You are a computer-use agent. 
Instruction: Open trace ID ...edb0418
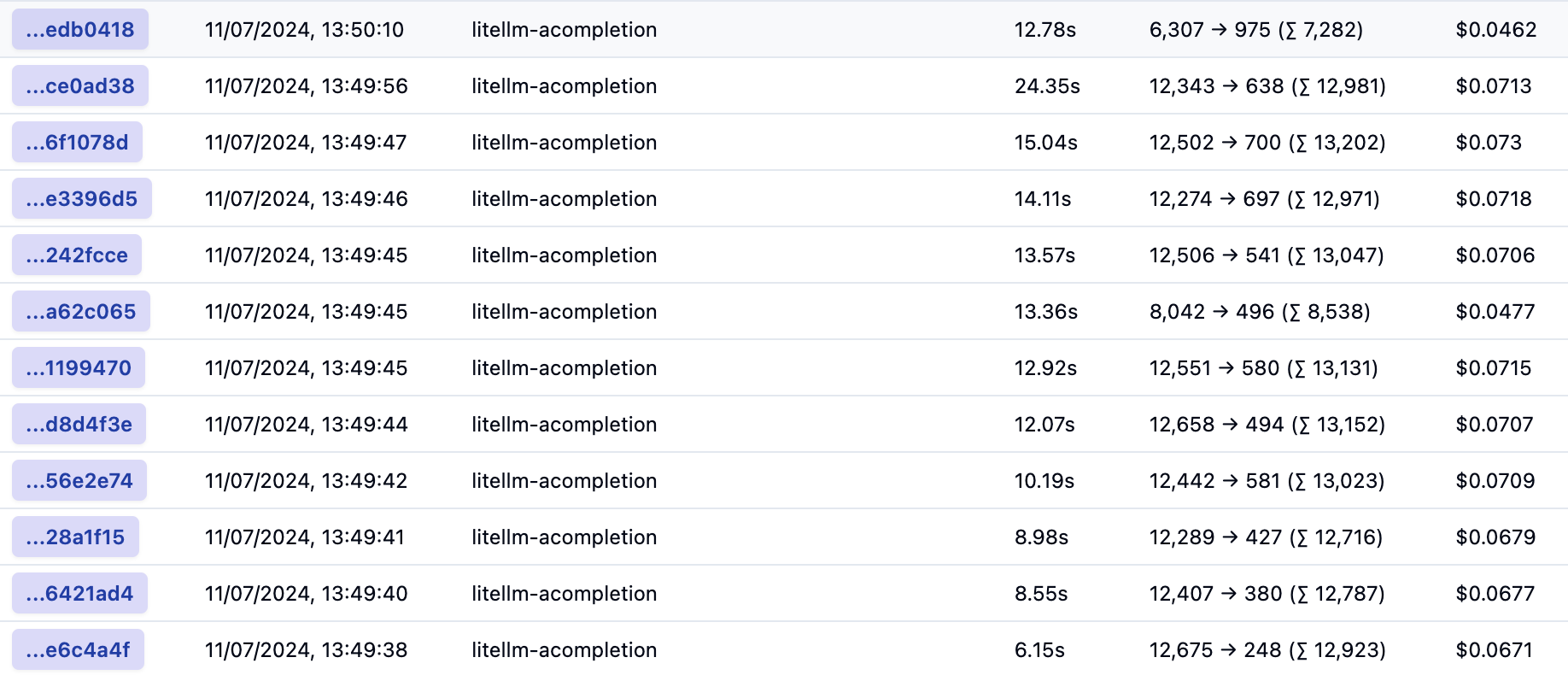(79, 30)
